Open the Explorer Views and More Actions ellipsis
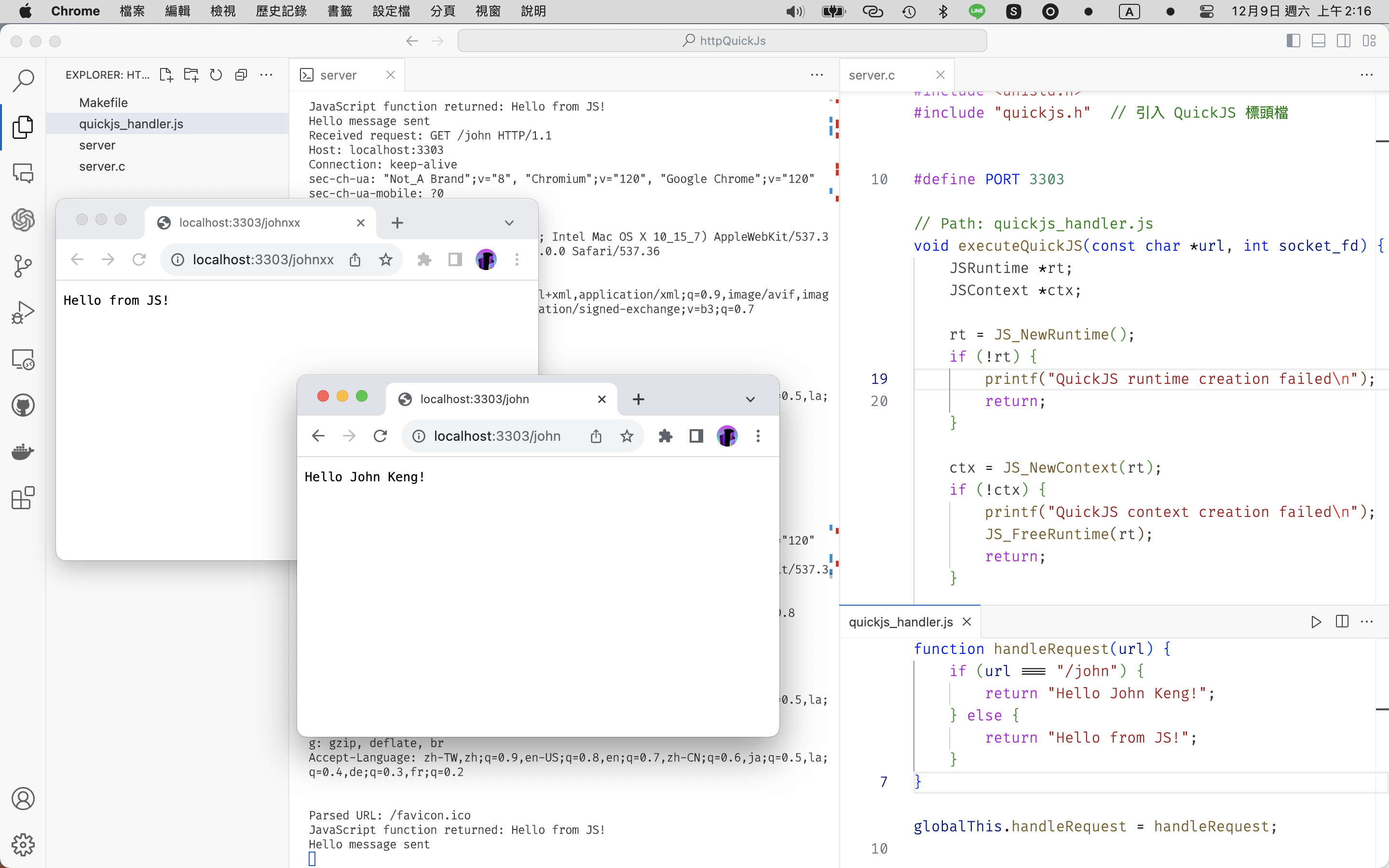The width and height of the screenshot is (1389, 868). click(266, 75)
